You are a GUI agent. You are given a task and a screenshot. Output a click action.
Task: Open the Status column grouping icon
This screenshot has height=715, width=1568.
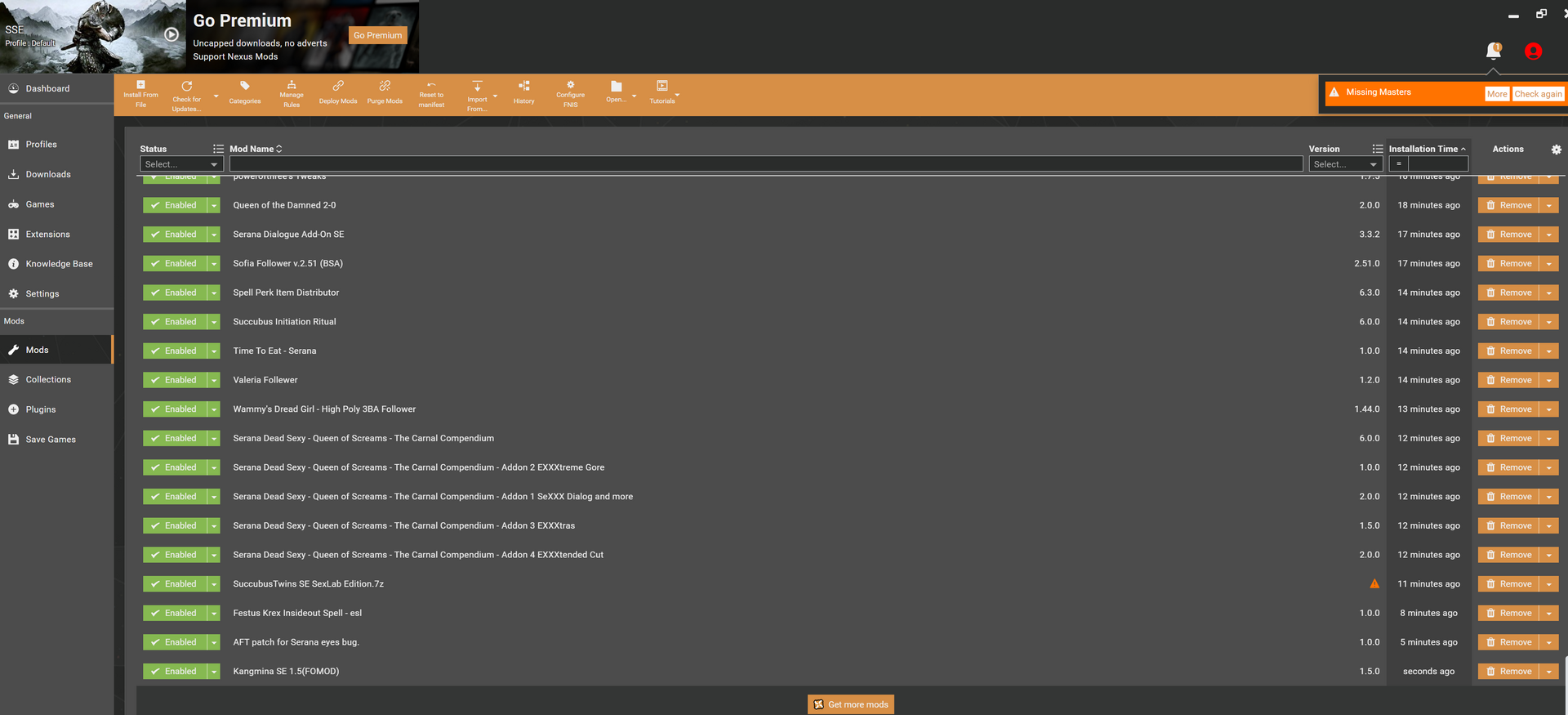tap(218, 149)
